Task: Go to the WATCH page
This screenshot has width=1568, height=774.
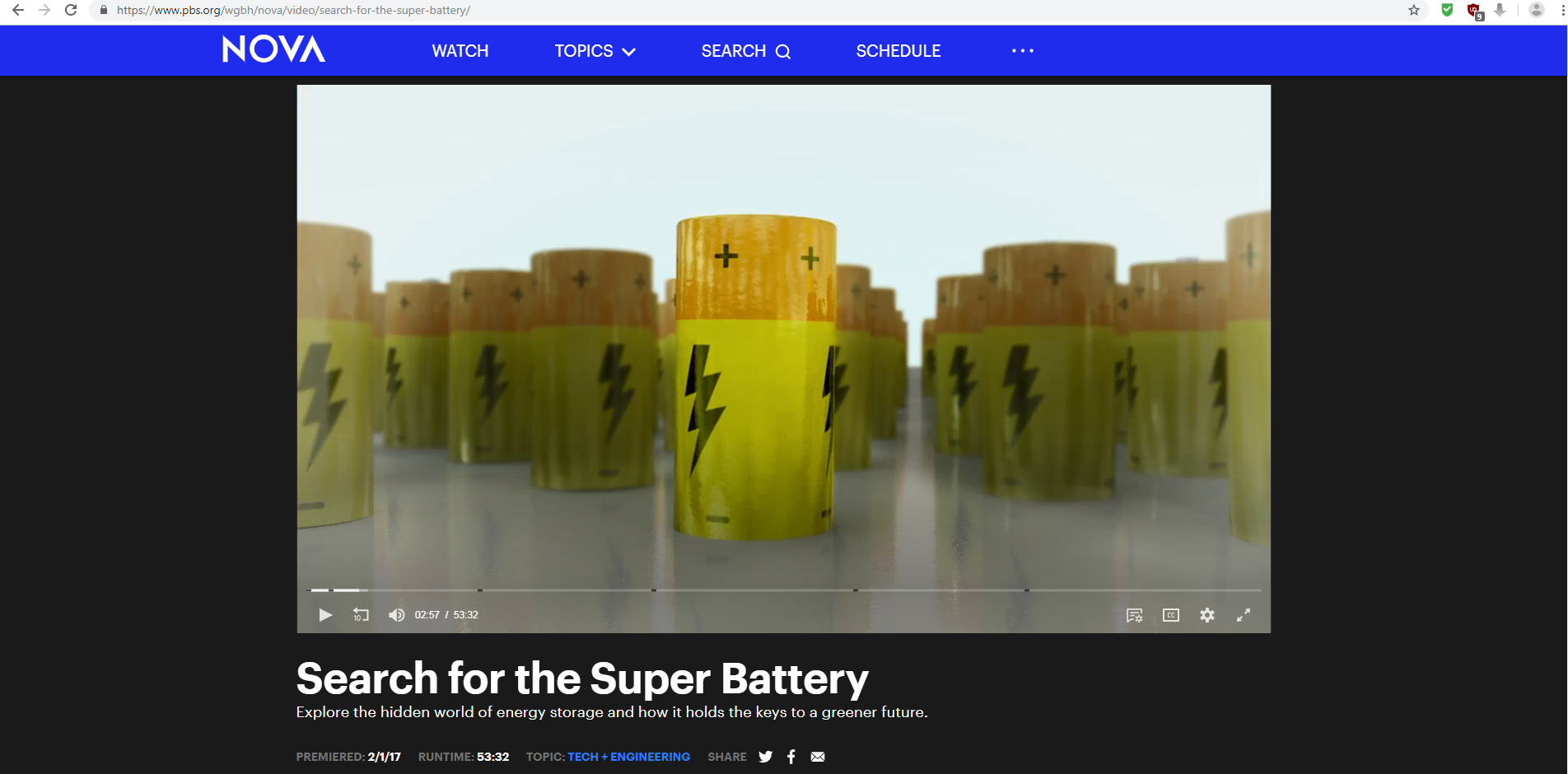Action: pyautogui.click(x=460, y=51)
